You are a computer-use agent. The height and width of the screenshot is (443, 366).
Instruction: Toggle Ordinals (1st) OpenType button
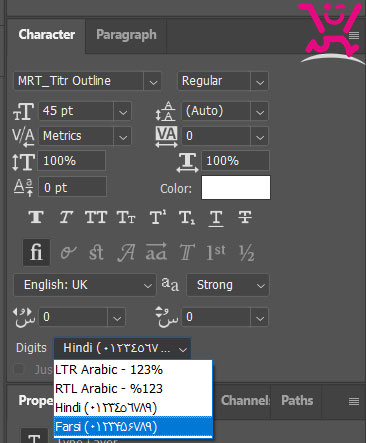(x=216, y=252)
